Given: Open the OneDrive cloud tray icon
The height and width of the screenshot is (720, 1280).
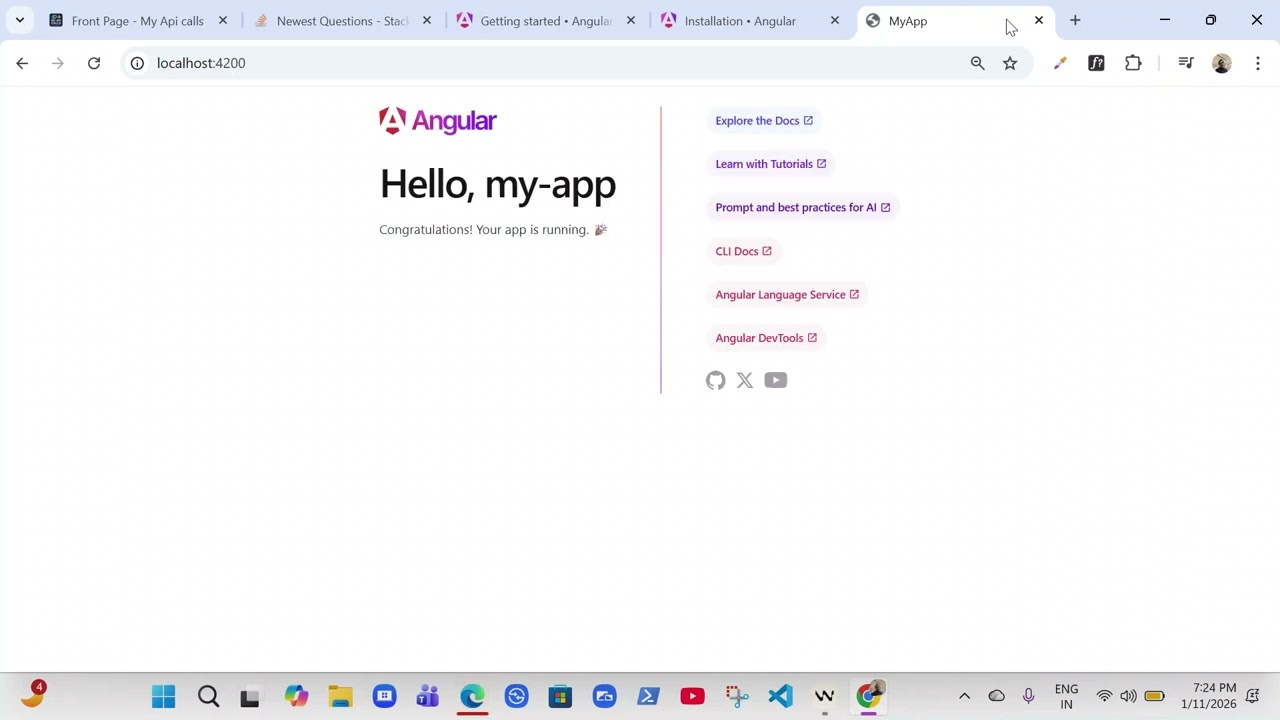Looking at the screenshot, I should tap(996, 696).
